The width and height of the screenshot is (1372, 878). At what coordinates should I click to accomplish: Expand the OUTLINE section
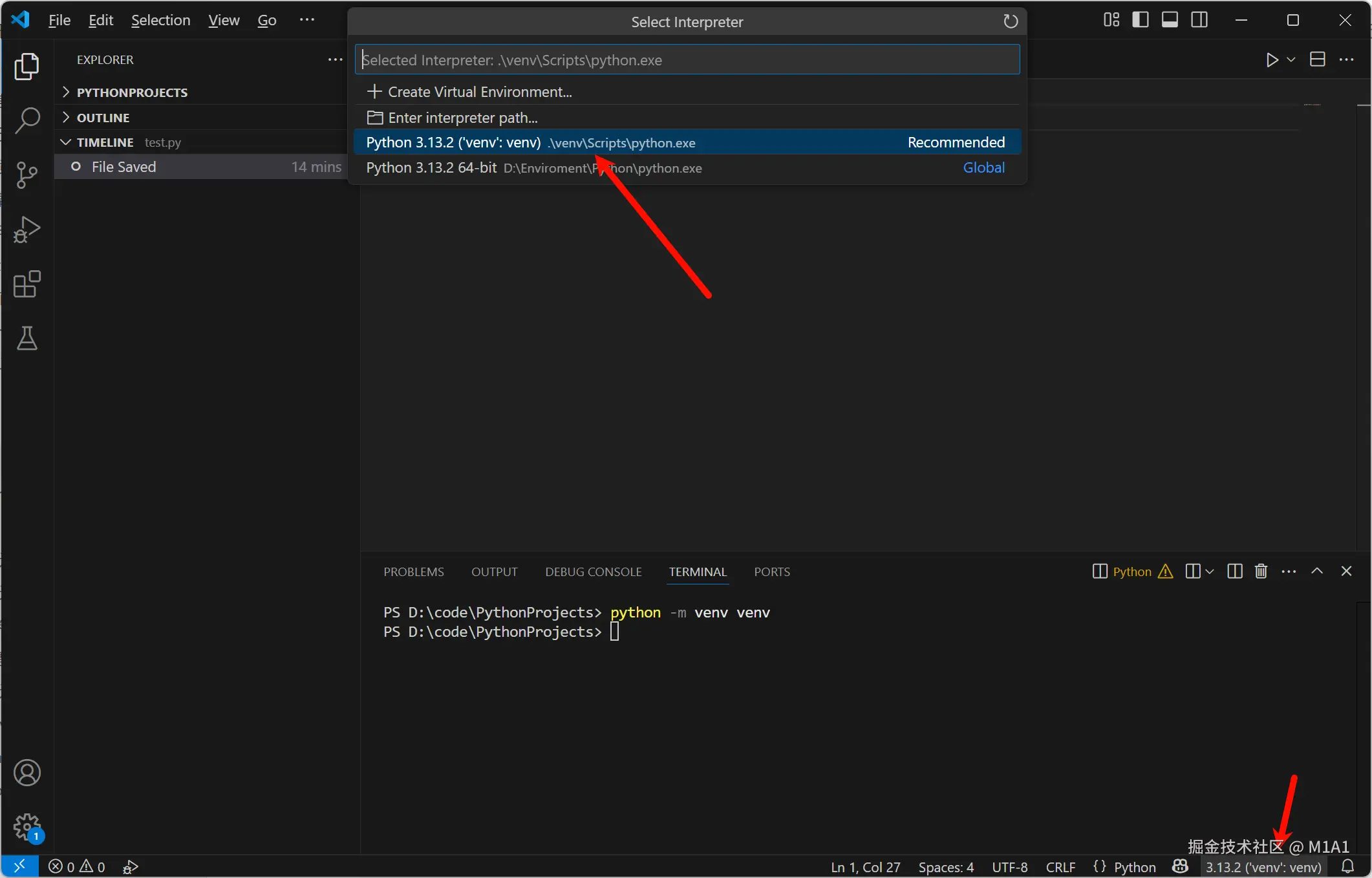pyautogui.click(x=103, y=118)
